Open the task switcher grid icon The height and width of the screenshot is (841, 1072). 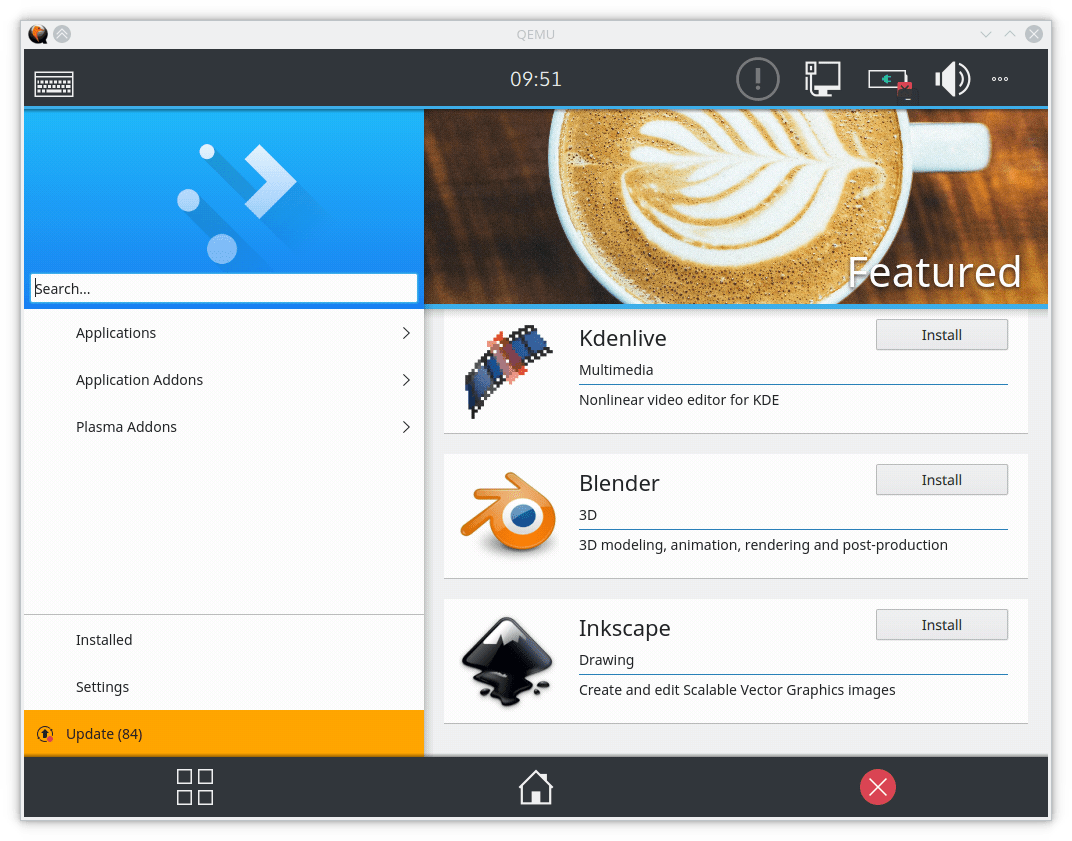(x=195, y=787)
